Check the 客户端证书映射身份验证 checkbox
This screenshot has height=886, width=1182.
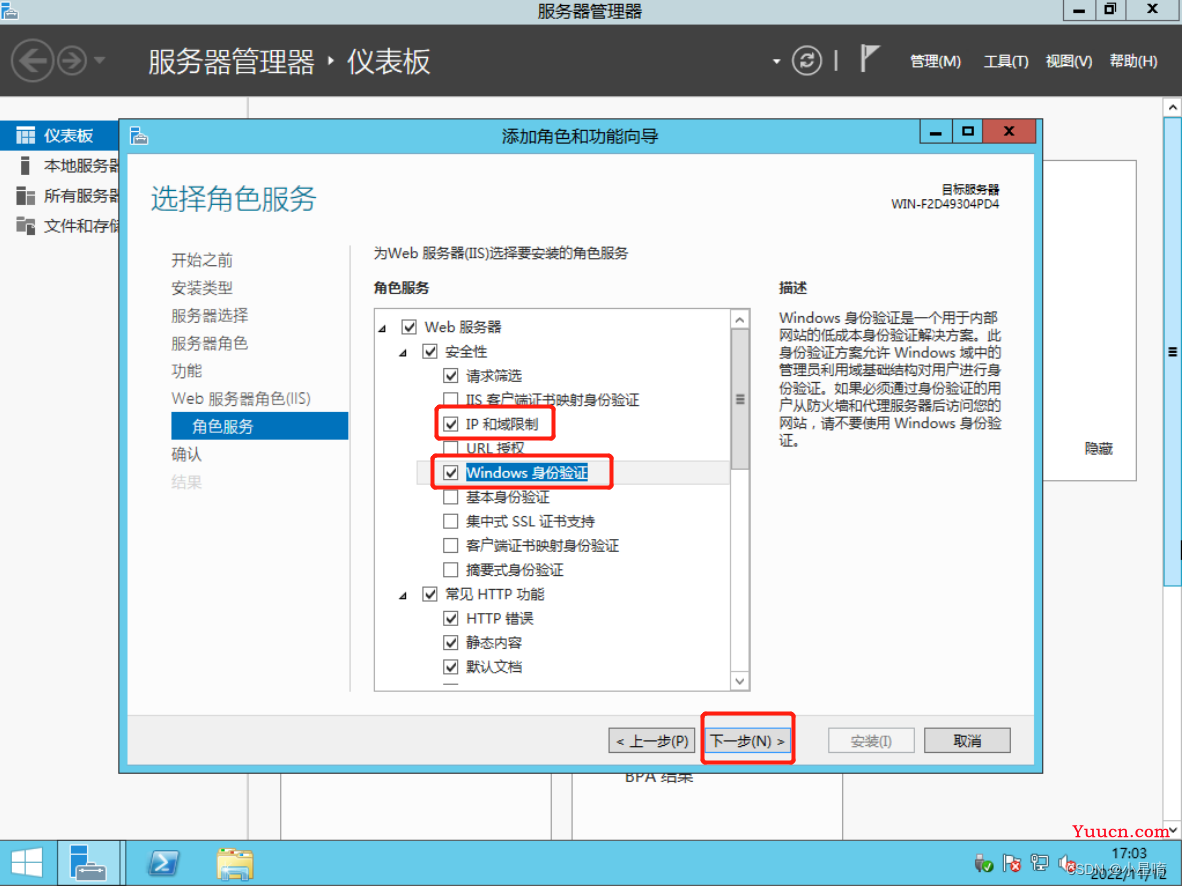pyautogui.click(x=451, y=545)
